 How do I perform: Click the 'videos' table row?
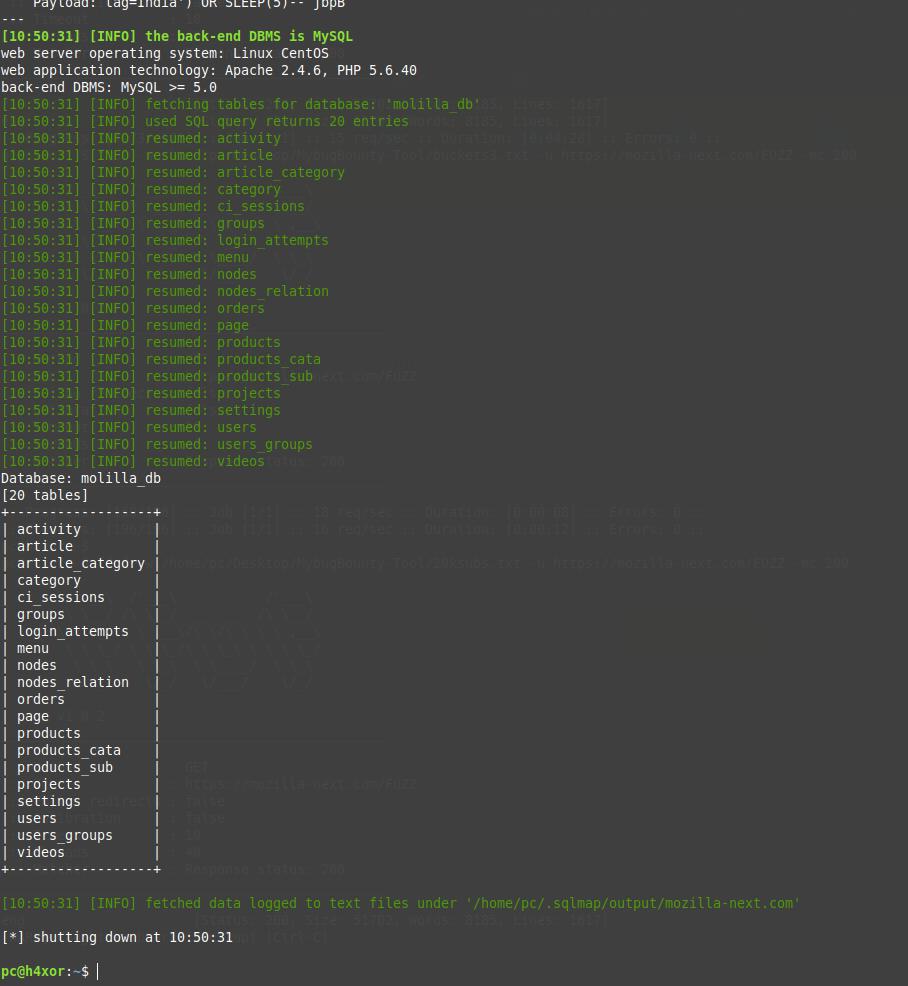[x=40, y=852]
